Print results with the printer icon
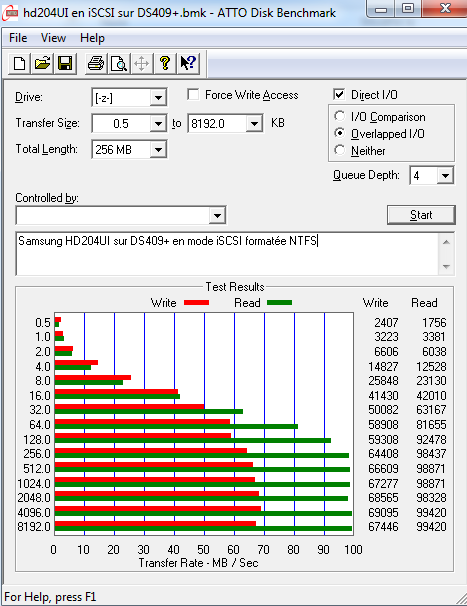The width and height of the screenshot is (467, 606). (x=95, y=63)
